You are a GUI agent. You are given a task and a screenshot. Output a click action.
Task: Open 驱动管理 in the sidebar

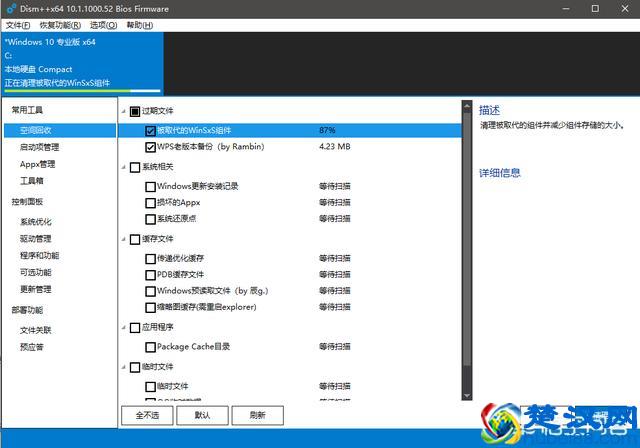[36, 239]
